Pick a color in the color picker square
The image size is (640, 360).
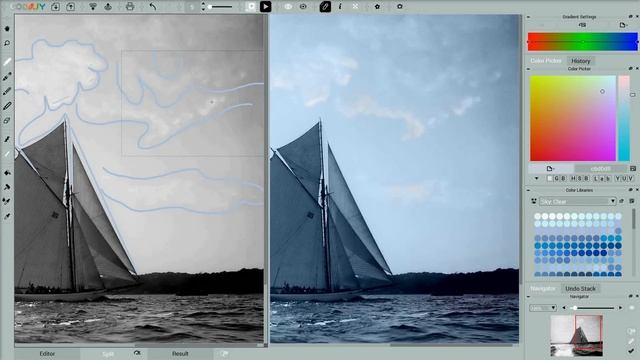(x=573, y=118)
